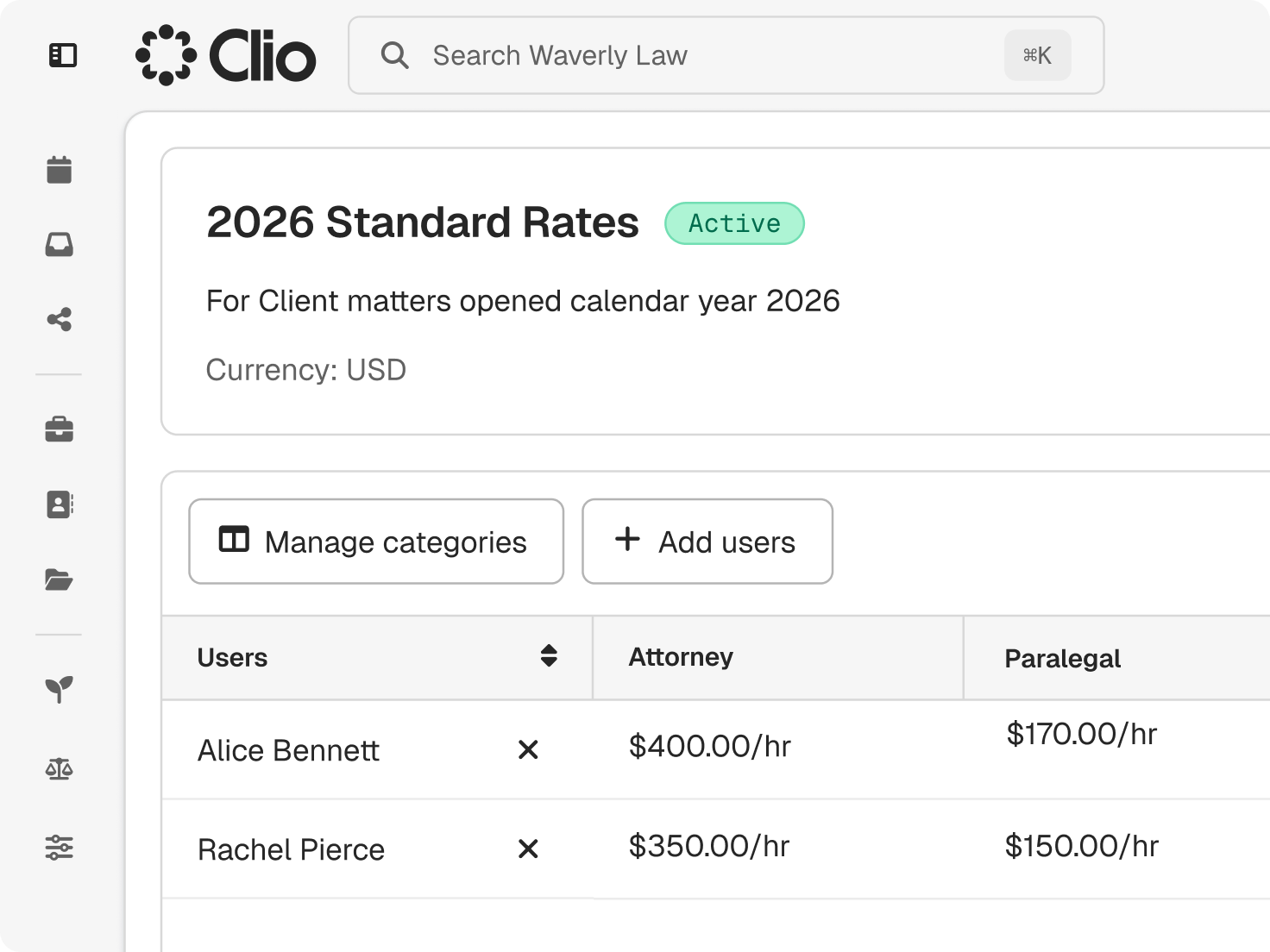
Task: Click the share nodes icon in sidebar
Action: pyautogui.click(x=60, y=320)
